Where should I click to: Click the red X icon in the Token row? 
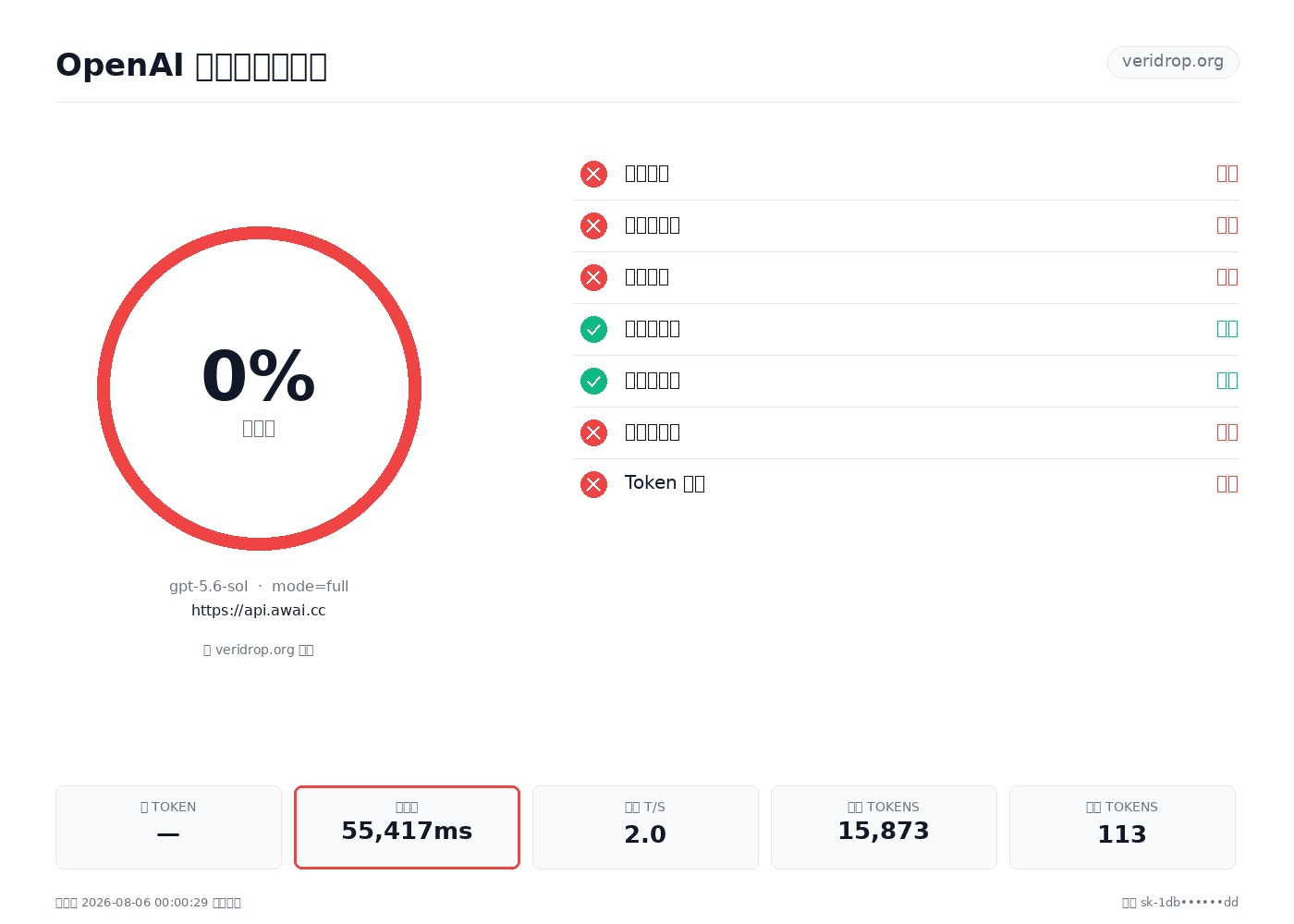pos(593,484)
